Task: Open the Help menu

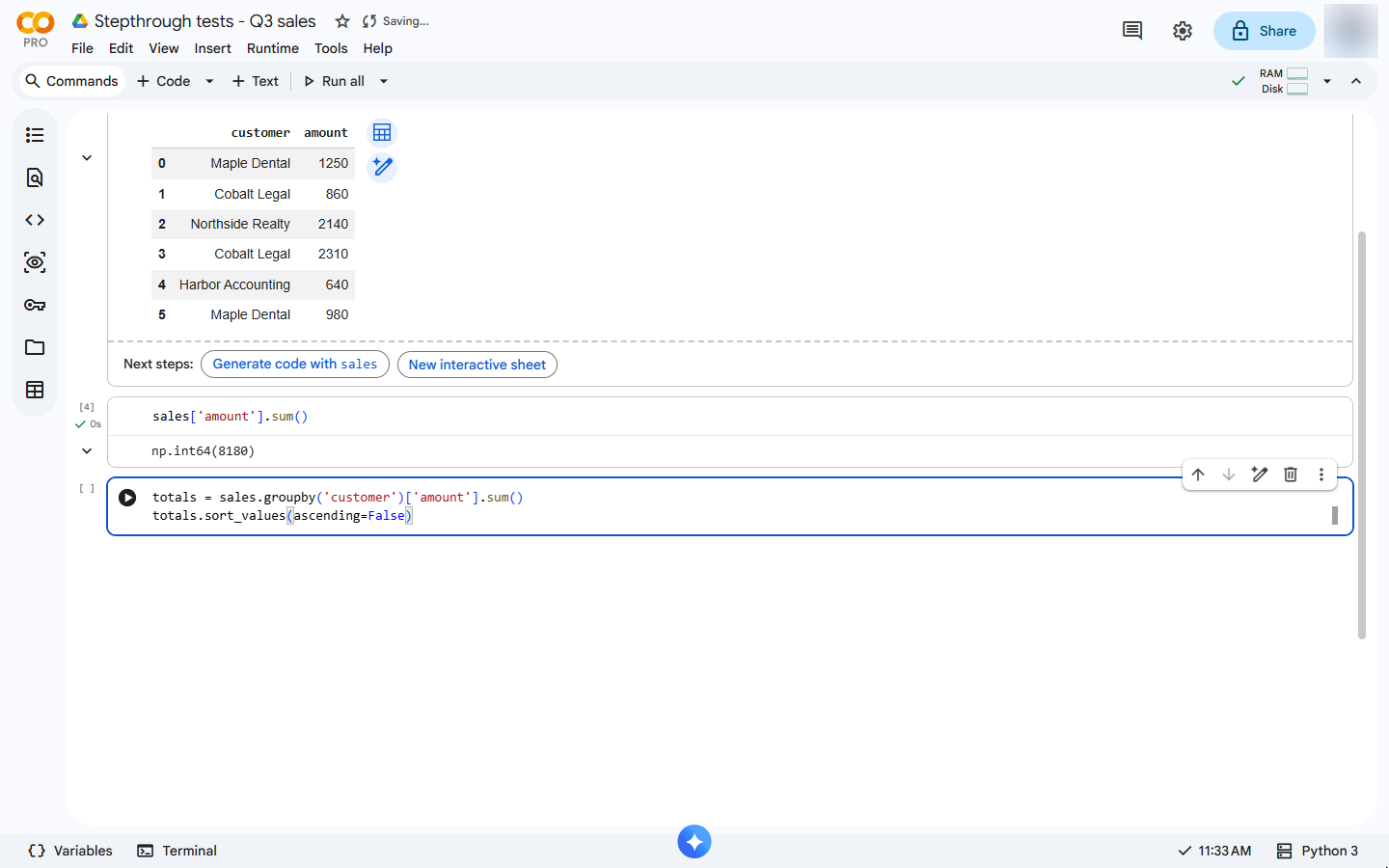Action: tap(378, 48)
